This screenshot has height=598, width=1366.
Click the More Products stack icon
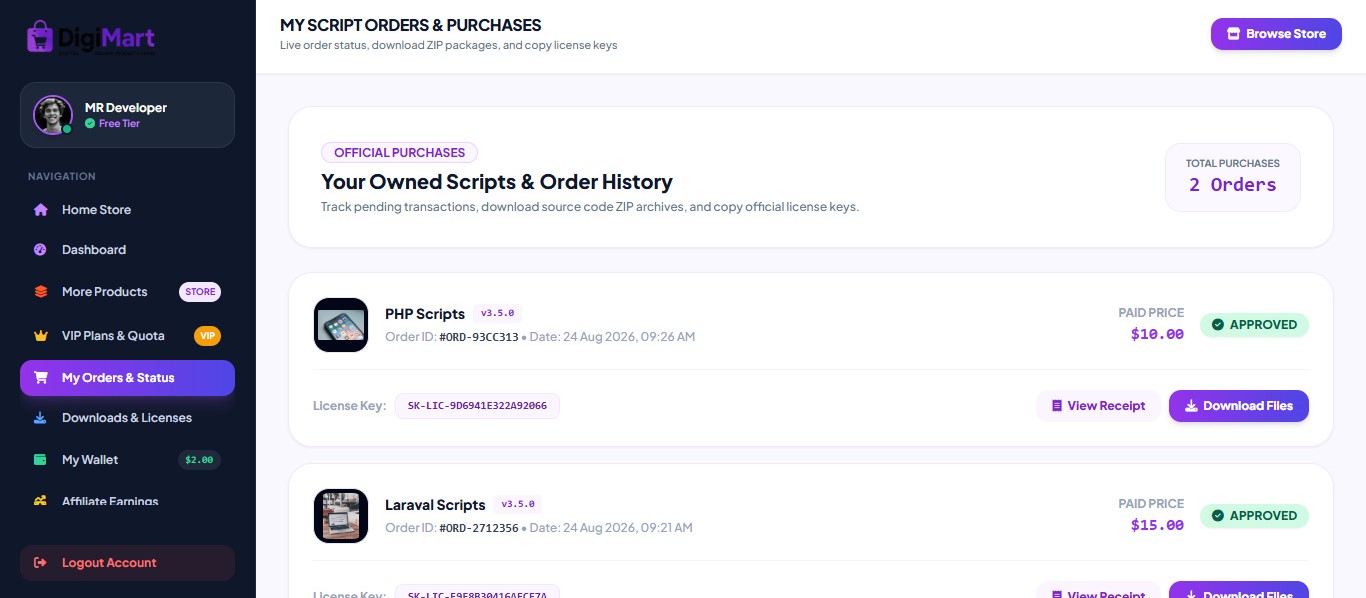pos(41,292)
